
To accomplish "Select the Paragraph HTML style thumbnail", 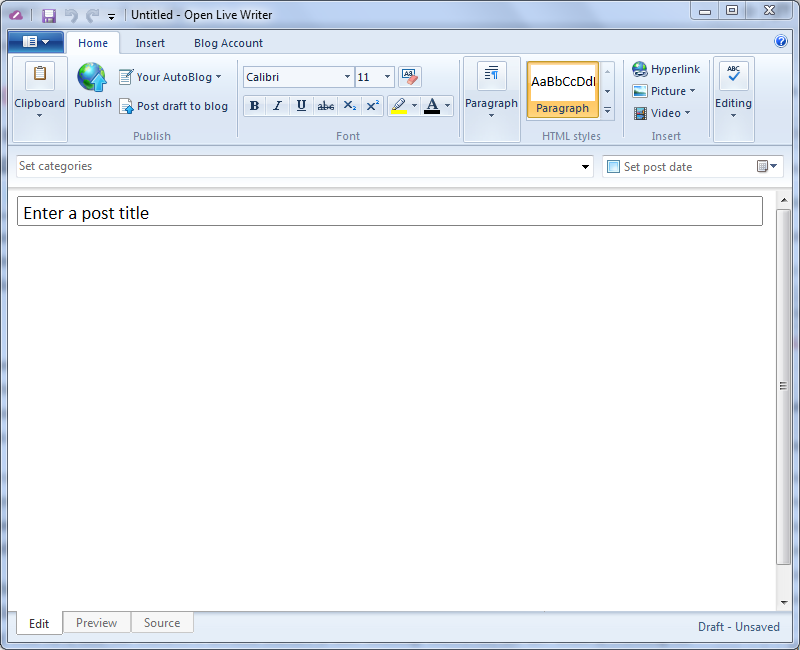I will (562, 89).
